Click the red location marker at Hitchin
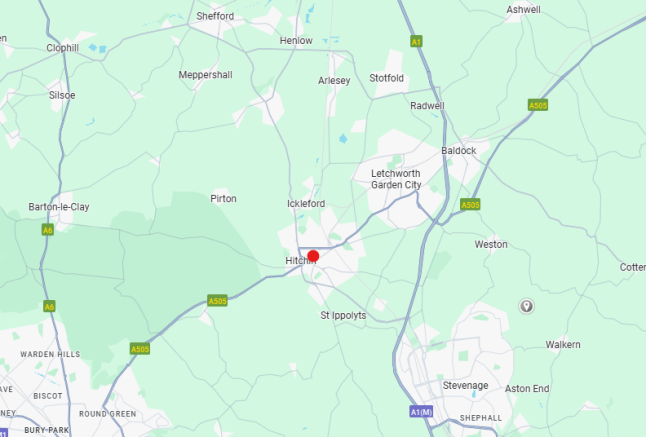The image size is (646, 437). [313, 256]
